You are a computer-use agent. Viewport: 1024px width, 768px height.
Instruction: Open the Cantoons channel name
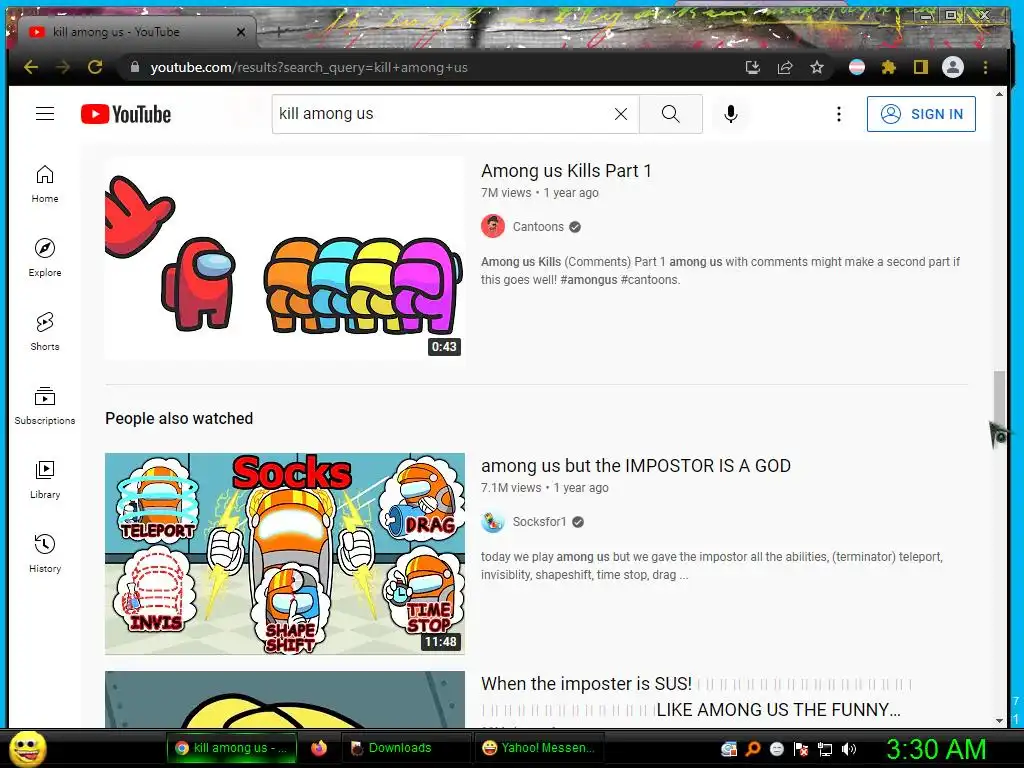pyautogui.click(x=538, y=227)
